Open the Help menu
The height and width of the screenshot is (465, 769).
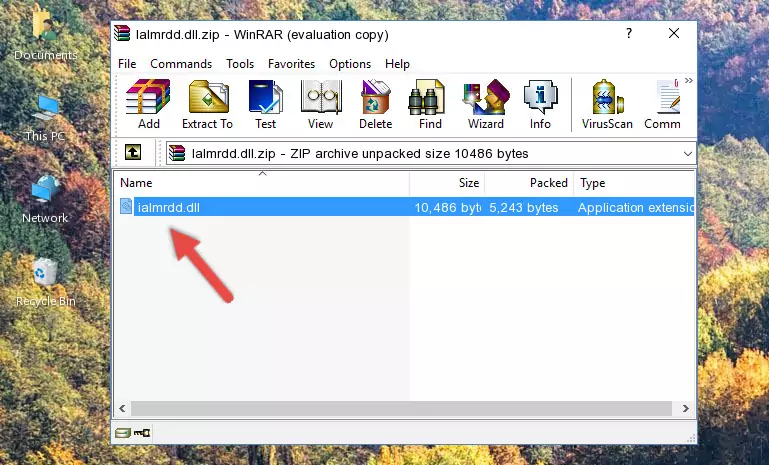coord(397,64)
